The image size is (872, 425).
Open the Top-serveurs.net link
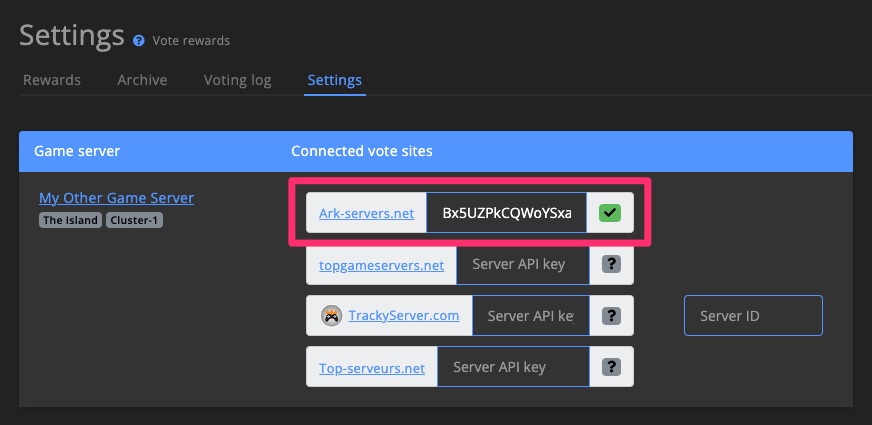pyautogui.click(x=372, y=368)
